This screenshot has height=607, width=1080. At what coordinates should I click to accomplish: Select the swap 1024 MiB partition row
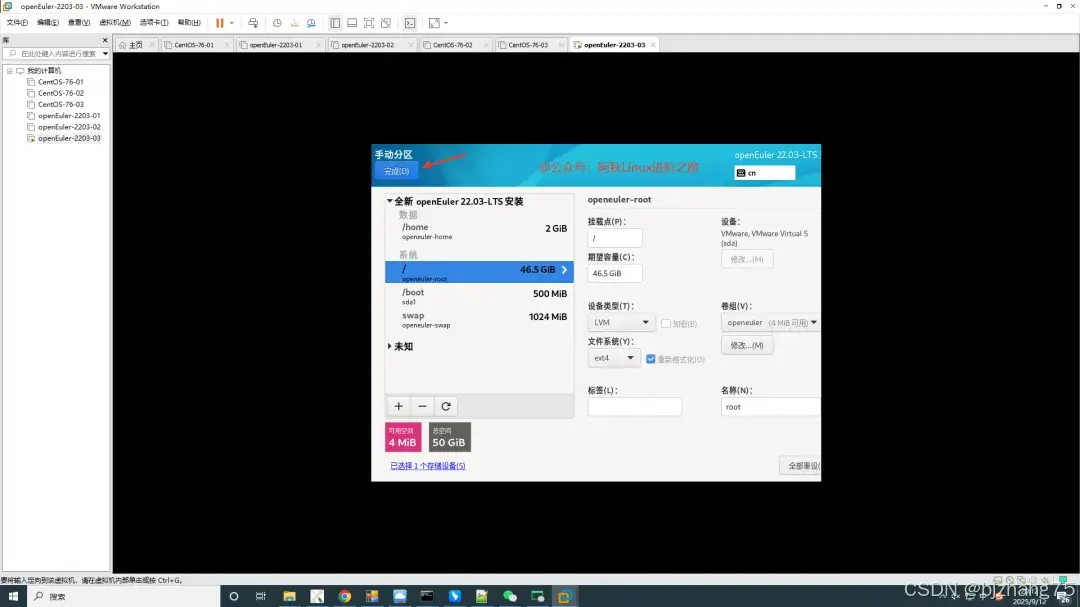[x=479, y=320]
